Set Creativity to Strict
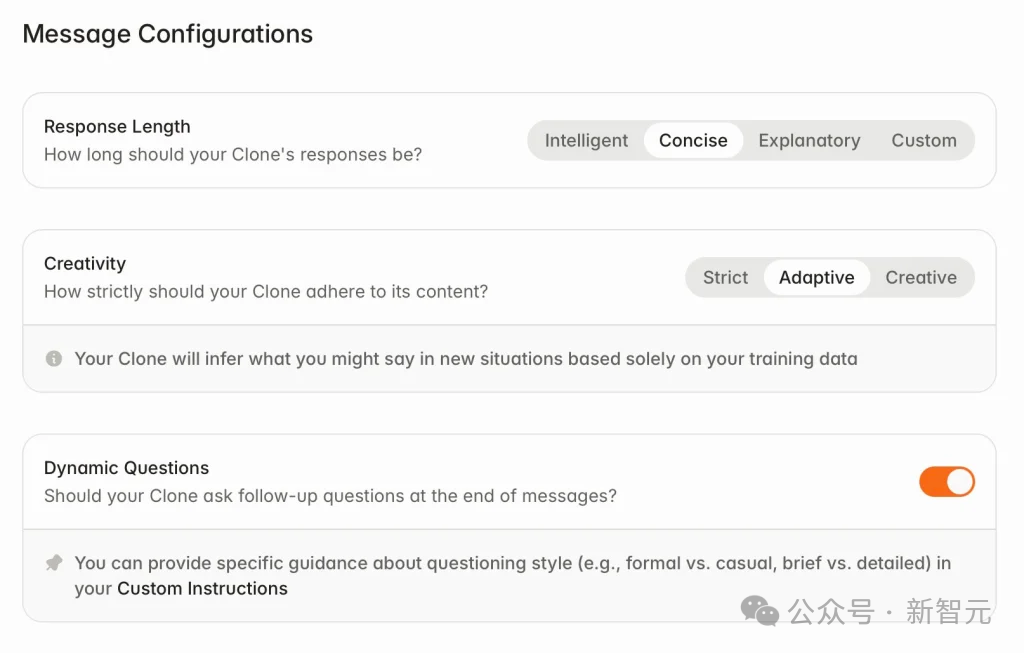Image resolution: width=1024 pixels, height=653 pixels. [726, 278]
